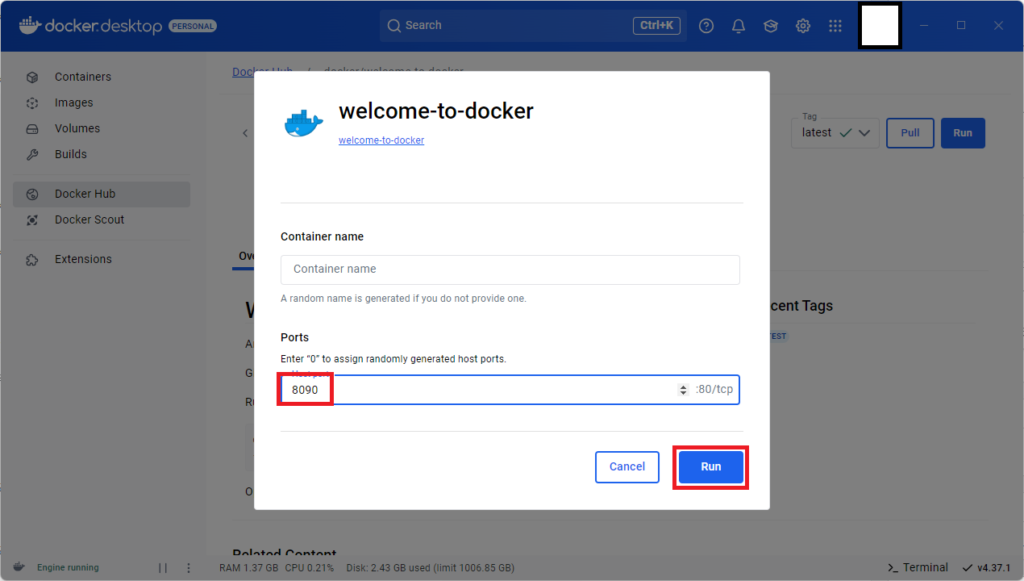Image resolution: width=1024 pixels, height=581 pixels.
Task: Click the version v4.37.1 indicator
Action: [986, 567]
